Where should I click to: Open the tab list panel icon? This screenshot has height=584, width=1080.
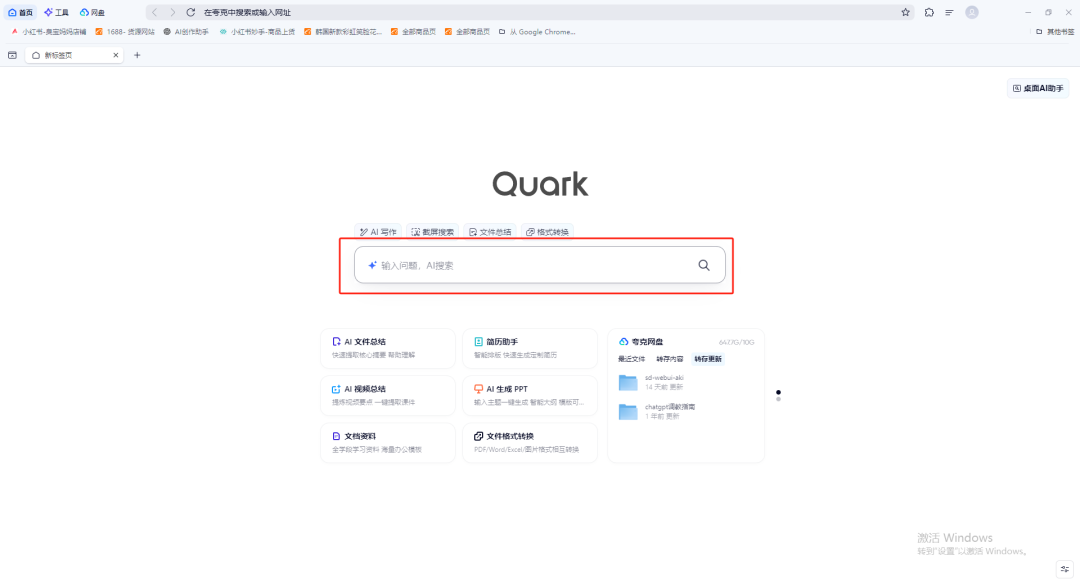click(x=12, y=55)
